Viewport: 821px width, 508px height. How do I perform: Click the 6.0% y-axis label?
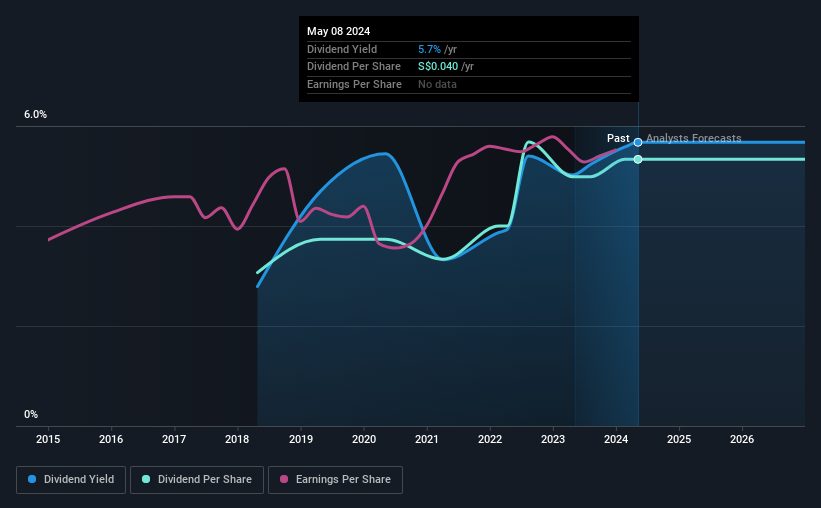35,114
